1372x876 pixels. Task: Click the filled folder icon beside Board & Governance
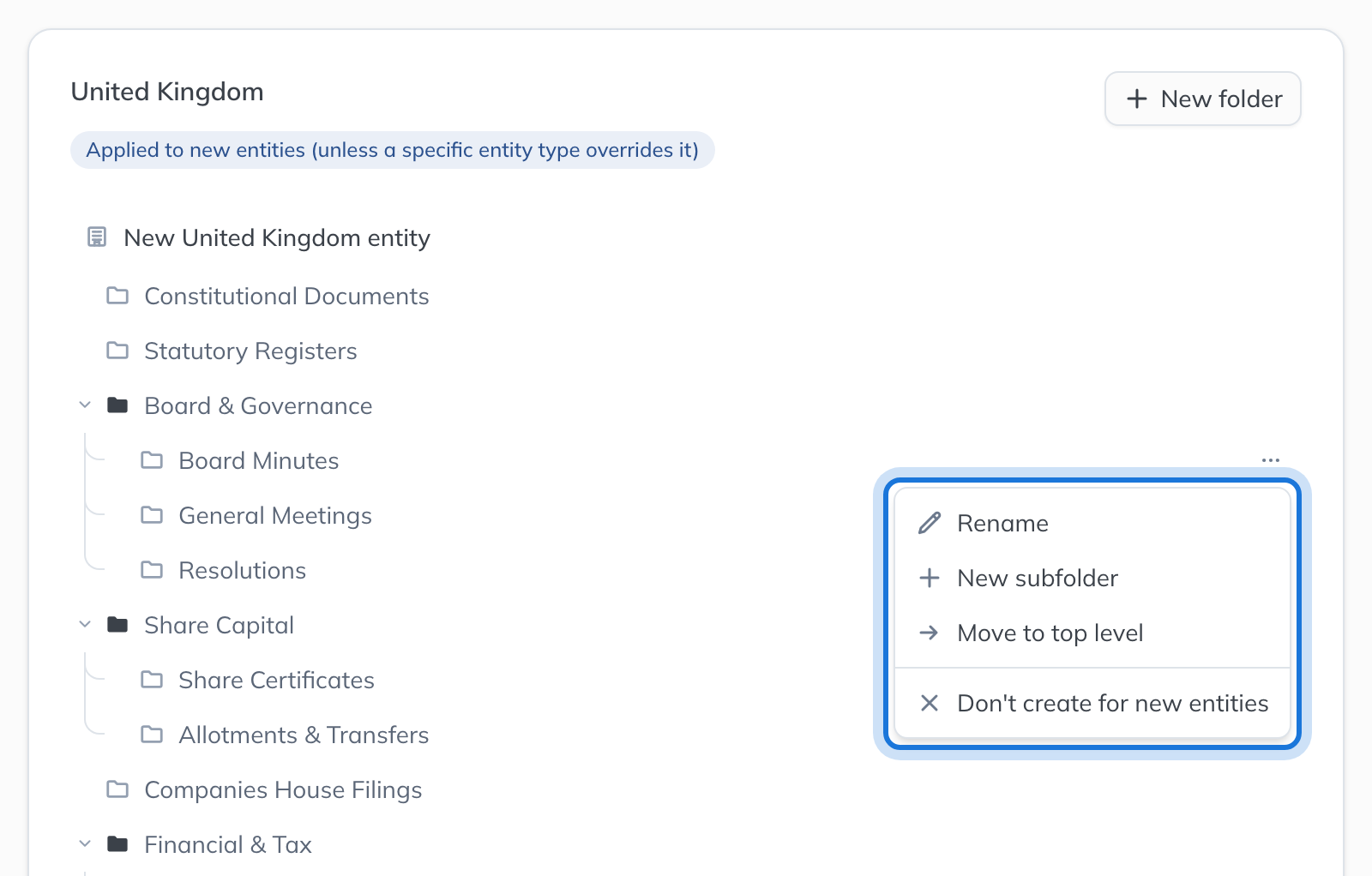click(117, 405)
